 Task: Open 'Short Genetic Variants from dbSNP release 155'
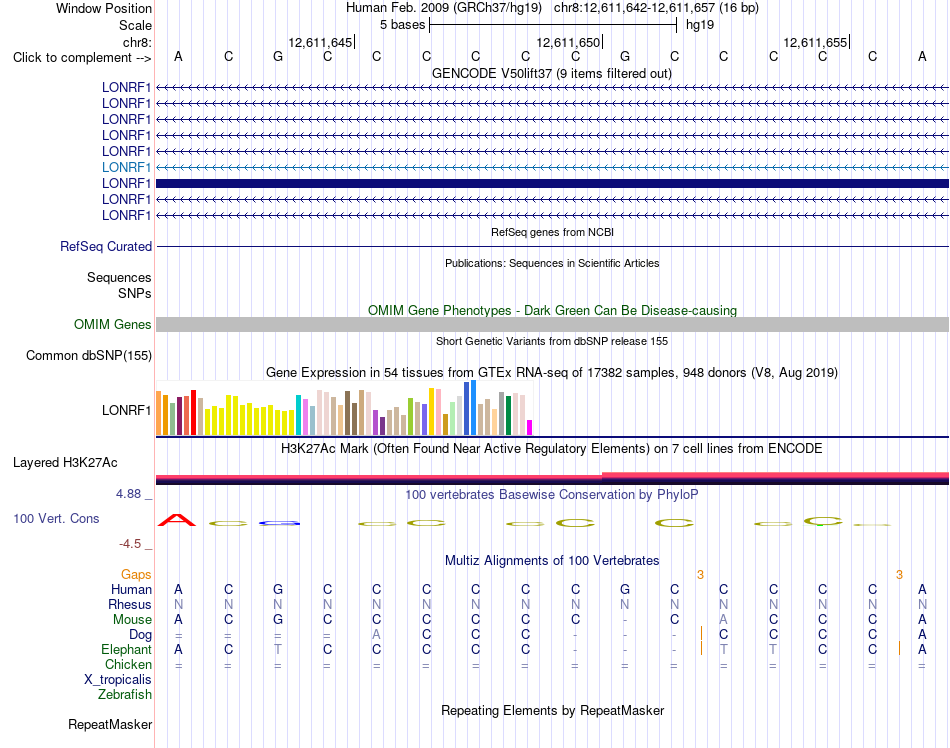point(552,341)
